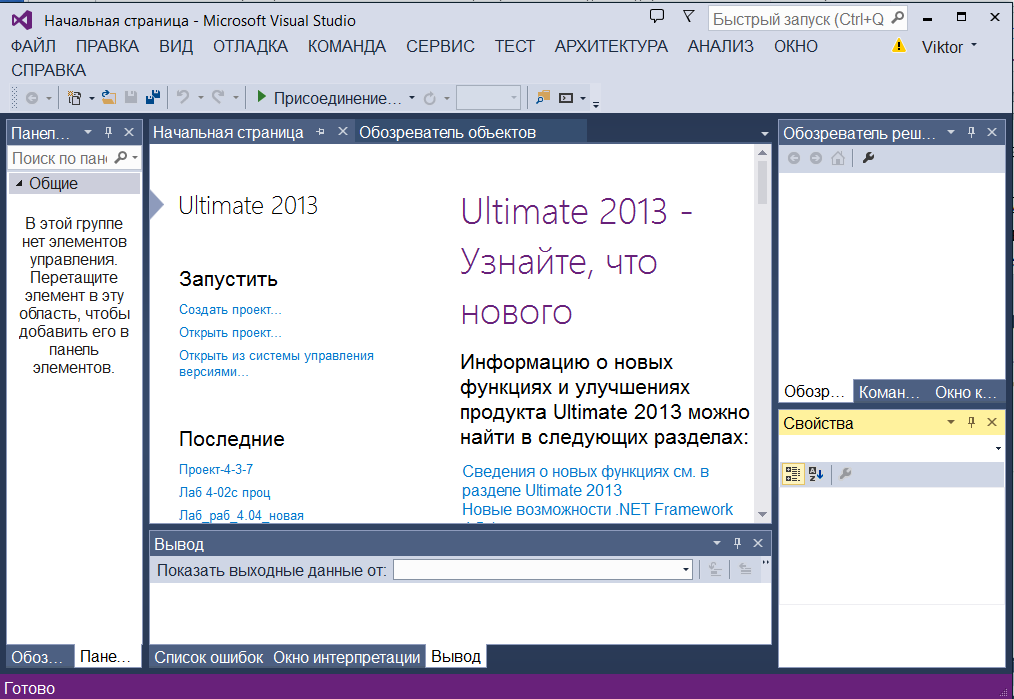Click the Command window toolbar icon

coord(566,98)
